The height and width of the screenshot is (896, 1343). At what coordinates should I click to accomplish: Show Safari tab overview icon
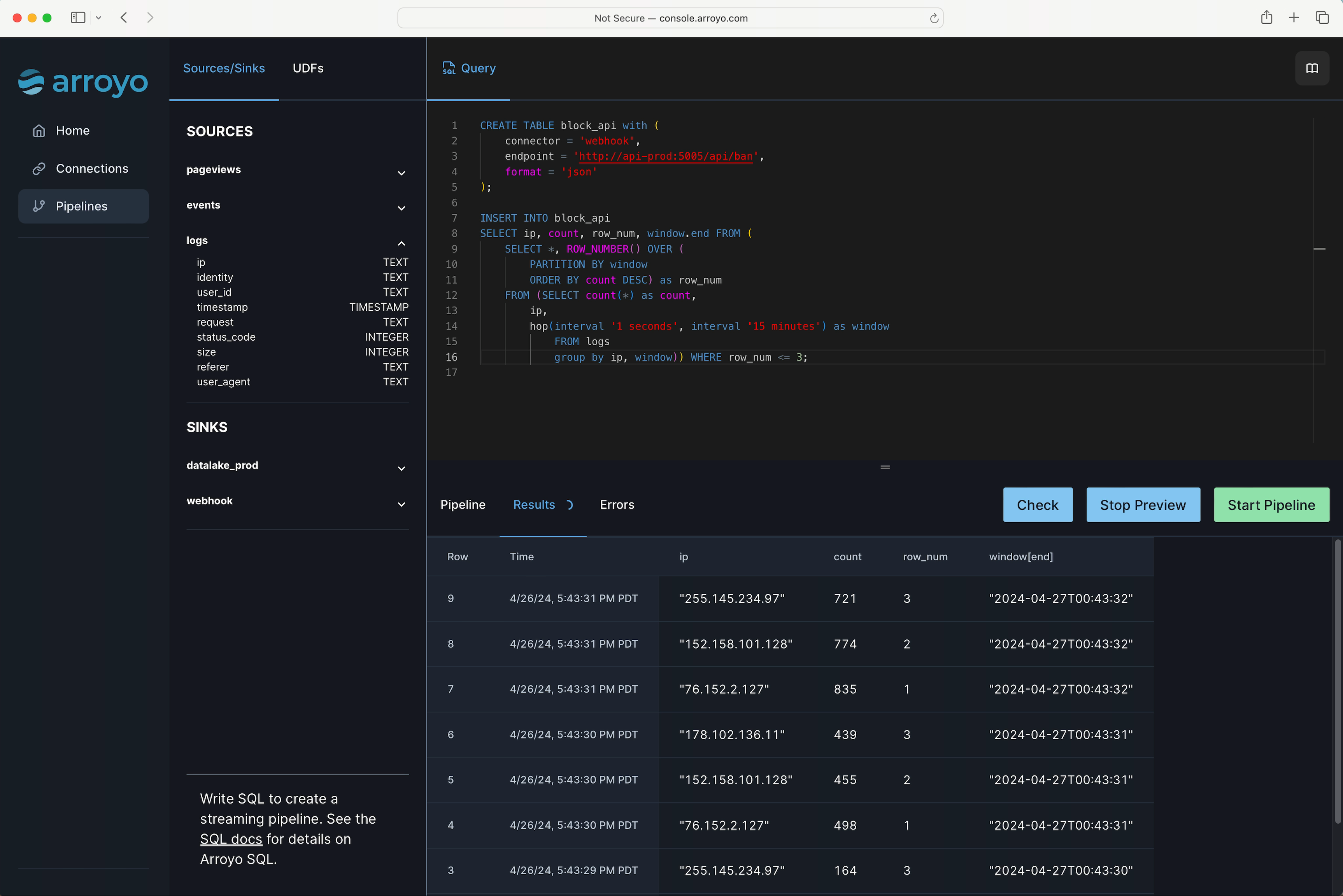pyautogui.click(x=1322, y=18)
